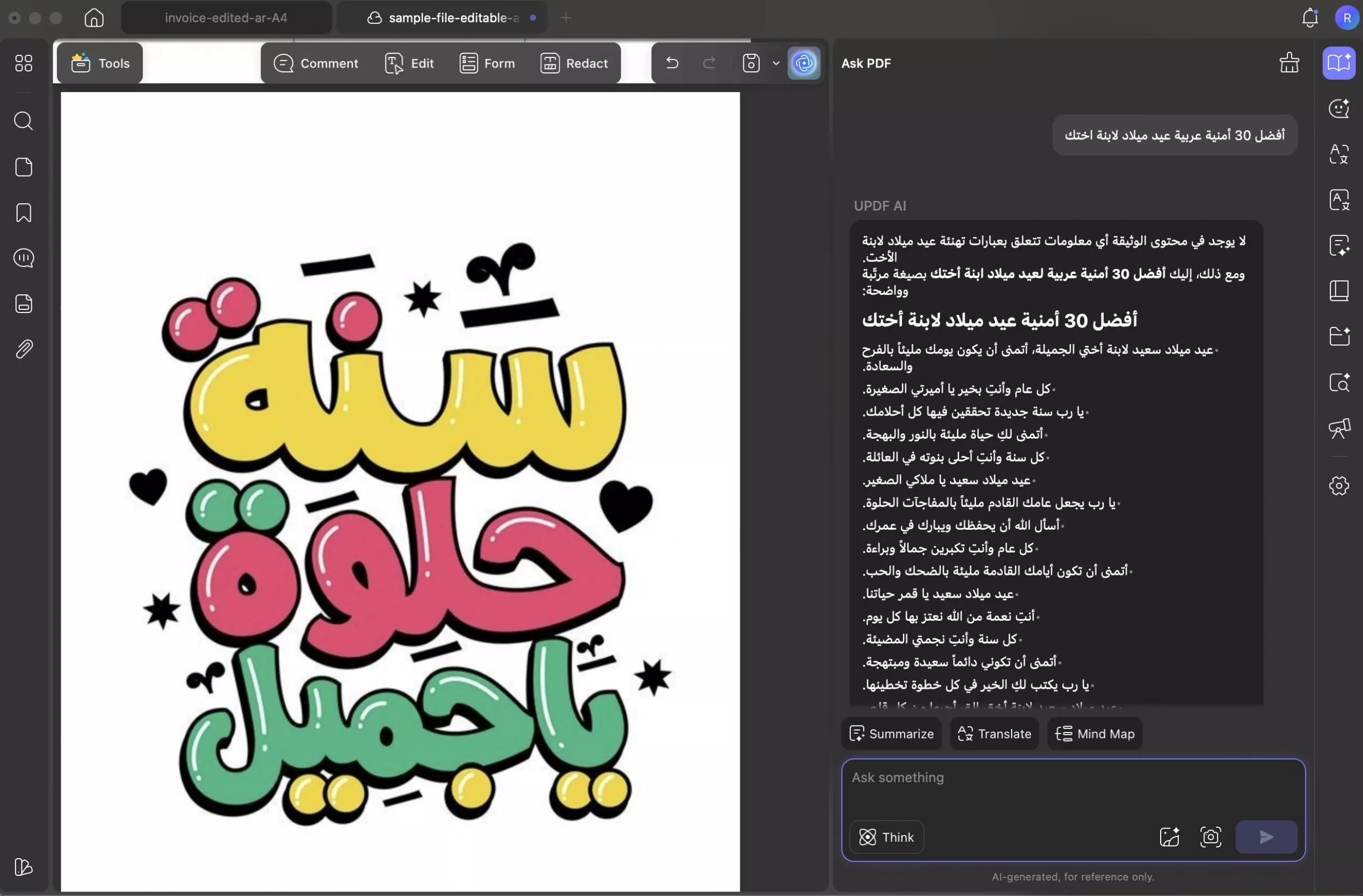Open the Tools menu
1363x896 pixels.
click(x=100, y=63)
